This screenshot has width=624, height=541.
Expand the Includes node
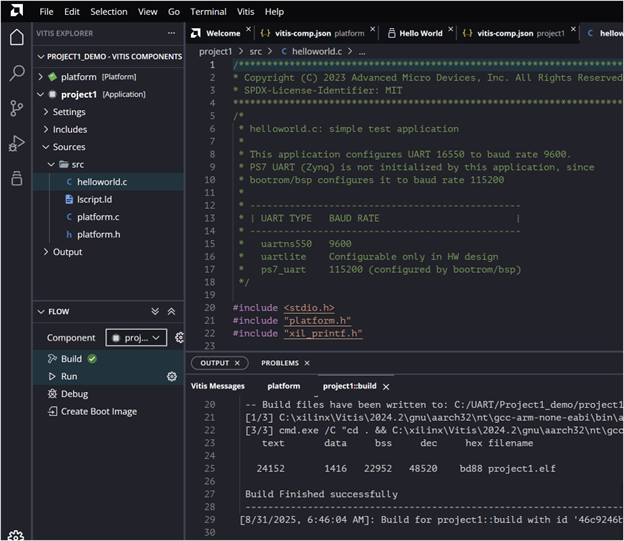(46, 129)
